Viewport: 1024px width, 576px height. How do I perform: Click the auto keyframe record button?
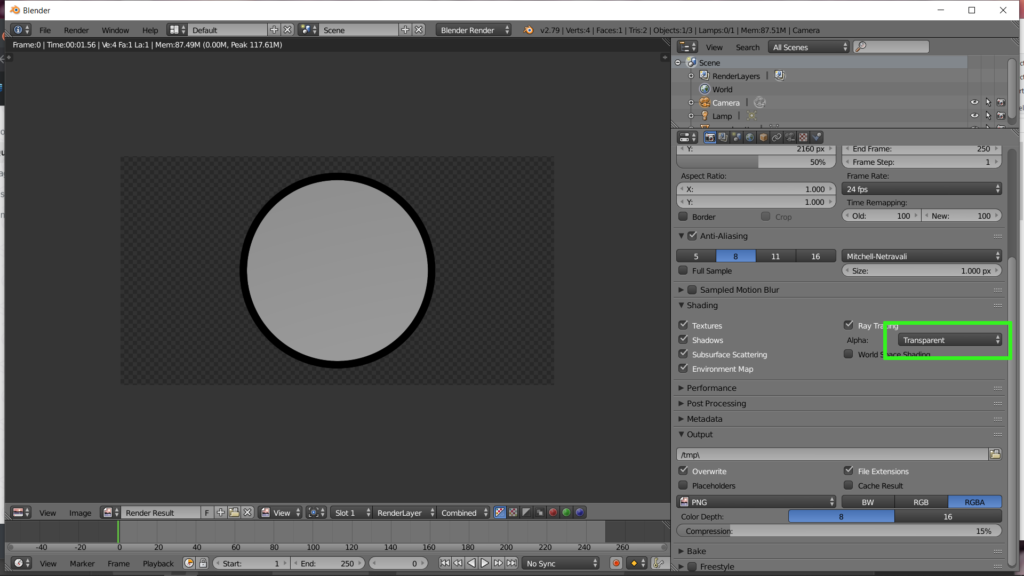(616, 563)
